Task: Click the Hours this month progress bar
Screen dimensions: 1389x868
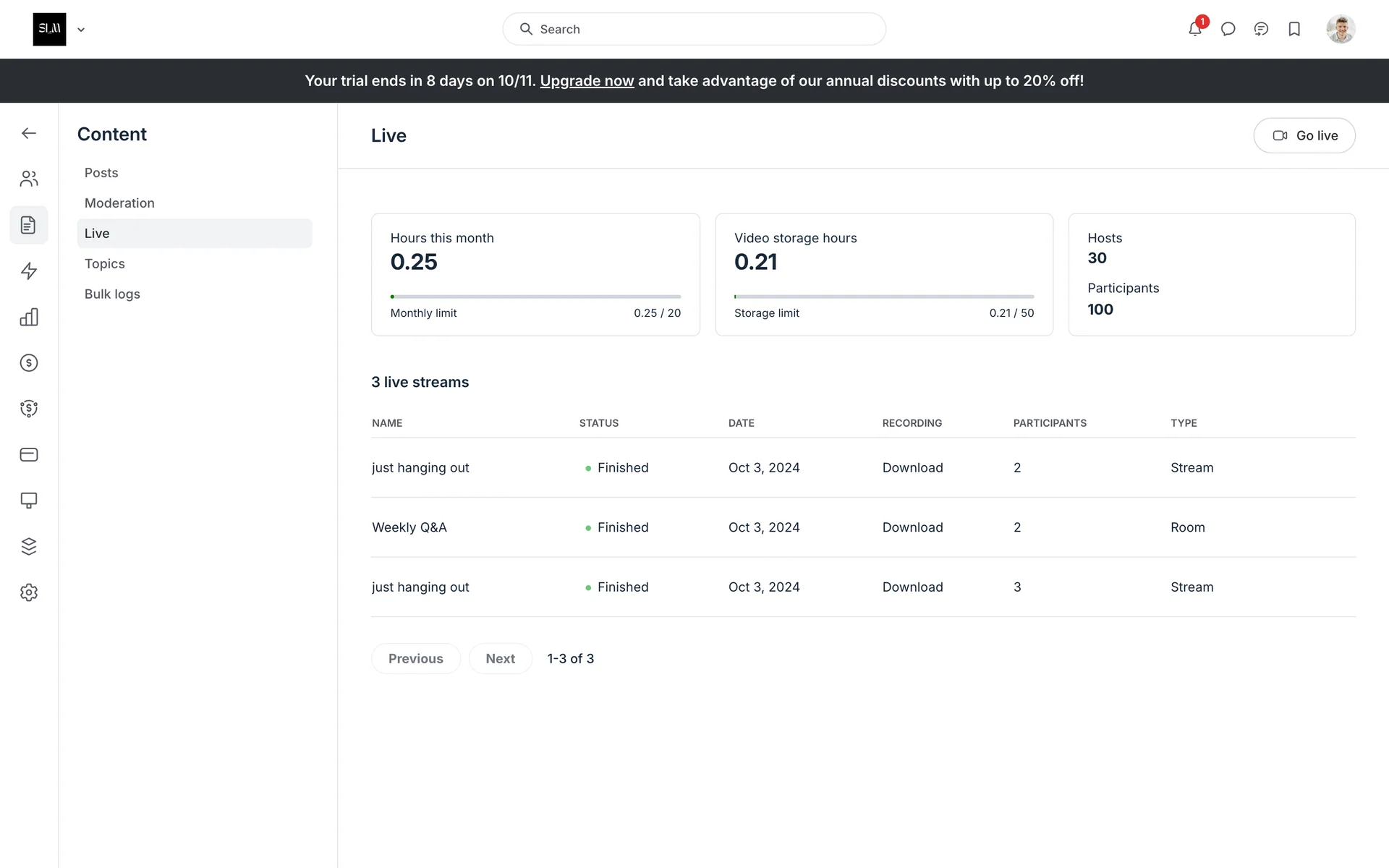Action: click(535, 297)
